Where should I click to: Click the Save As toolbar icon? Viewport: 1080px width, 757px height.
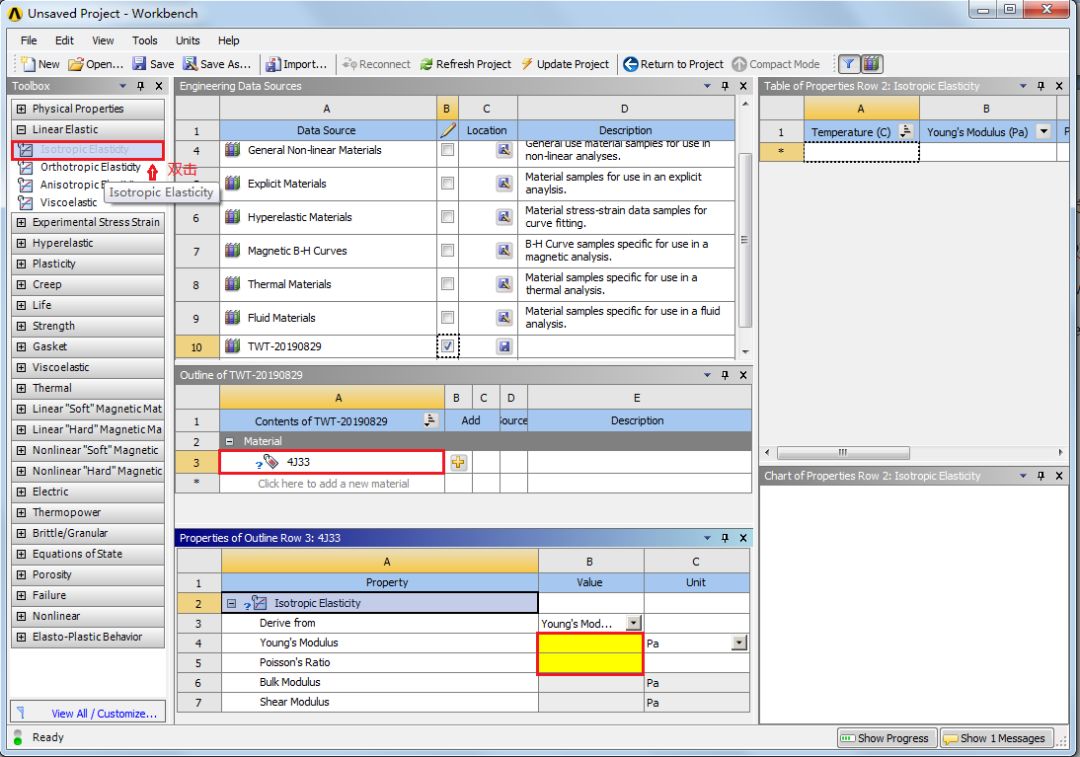pyautogui.click(x=190, y=64)
